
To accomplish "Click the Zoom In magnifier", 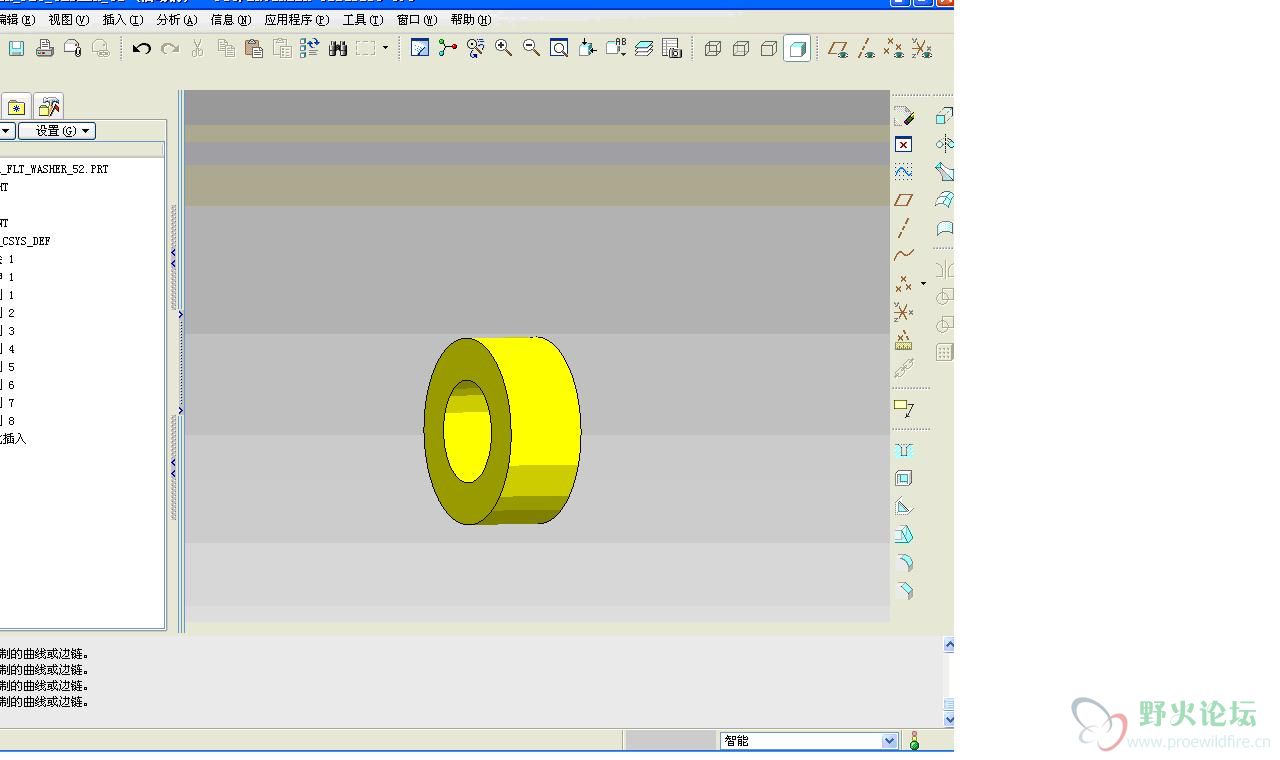I will 504,48.
